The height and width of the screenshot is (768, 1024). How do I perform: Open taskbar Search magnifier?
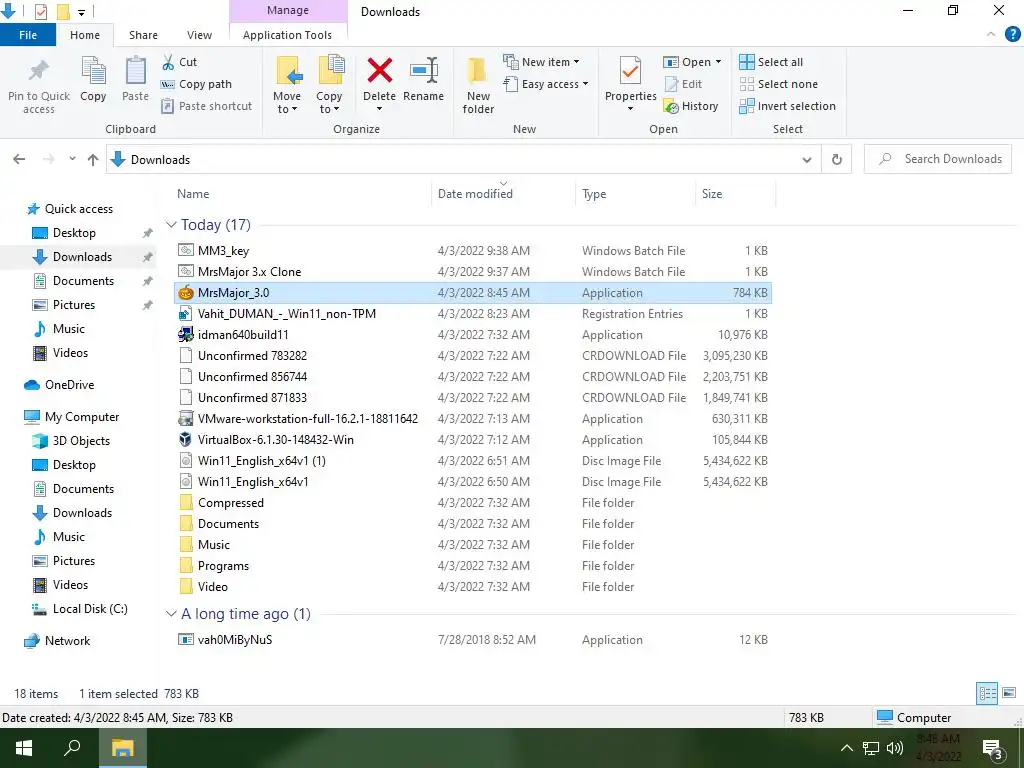coord(72,748)
